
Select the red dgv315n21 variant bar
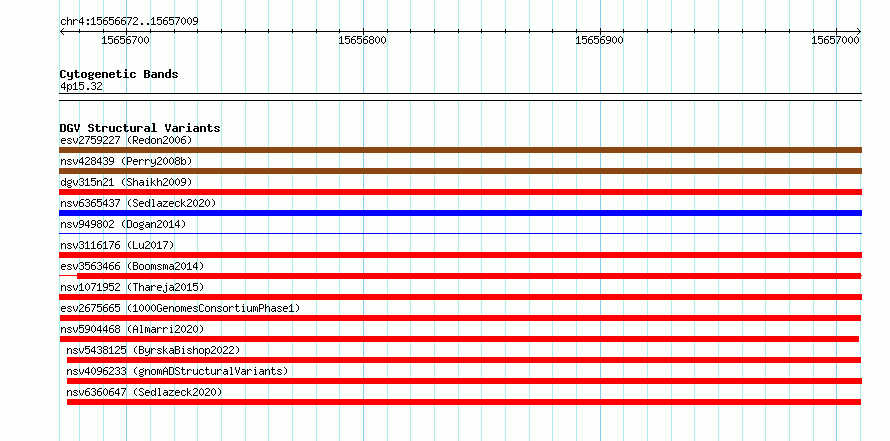[x=460, y=192]
